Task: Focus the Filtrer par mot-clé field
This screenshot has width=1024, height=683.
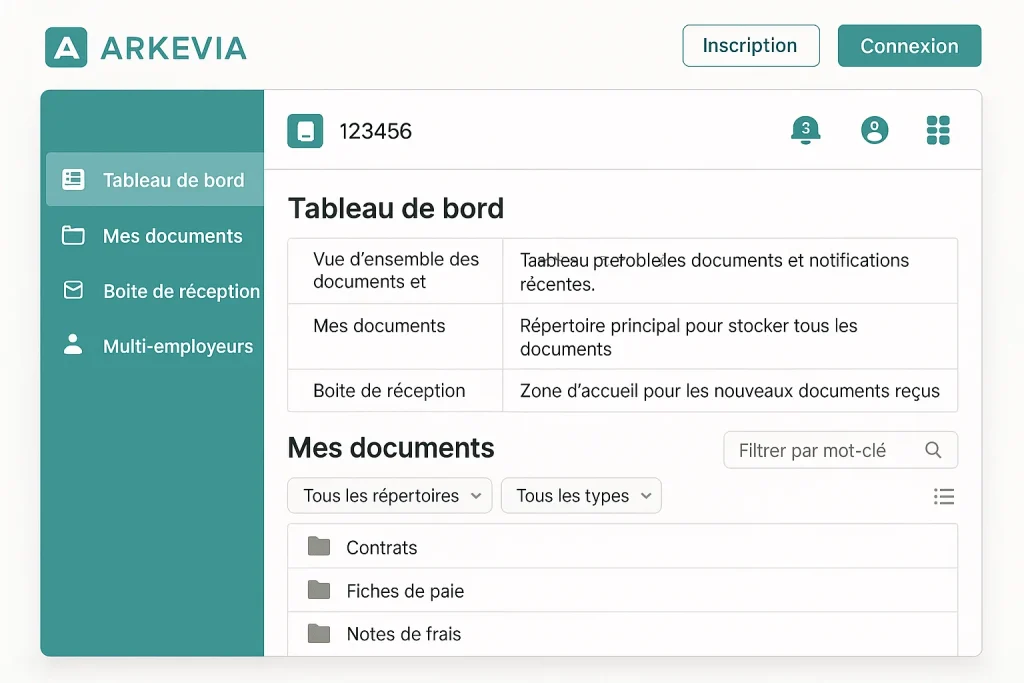Action: (x=820, y=450)
